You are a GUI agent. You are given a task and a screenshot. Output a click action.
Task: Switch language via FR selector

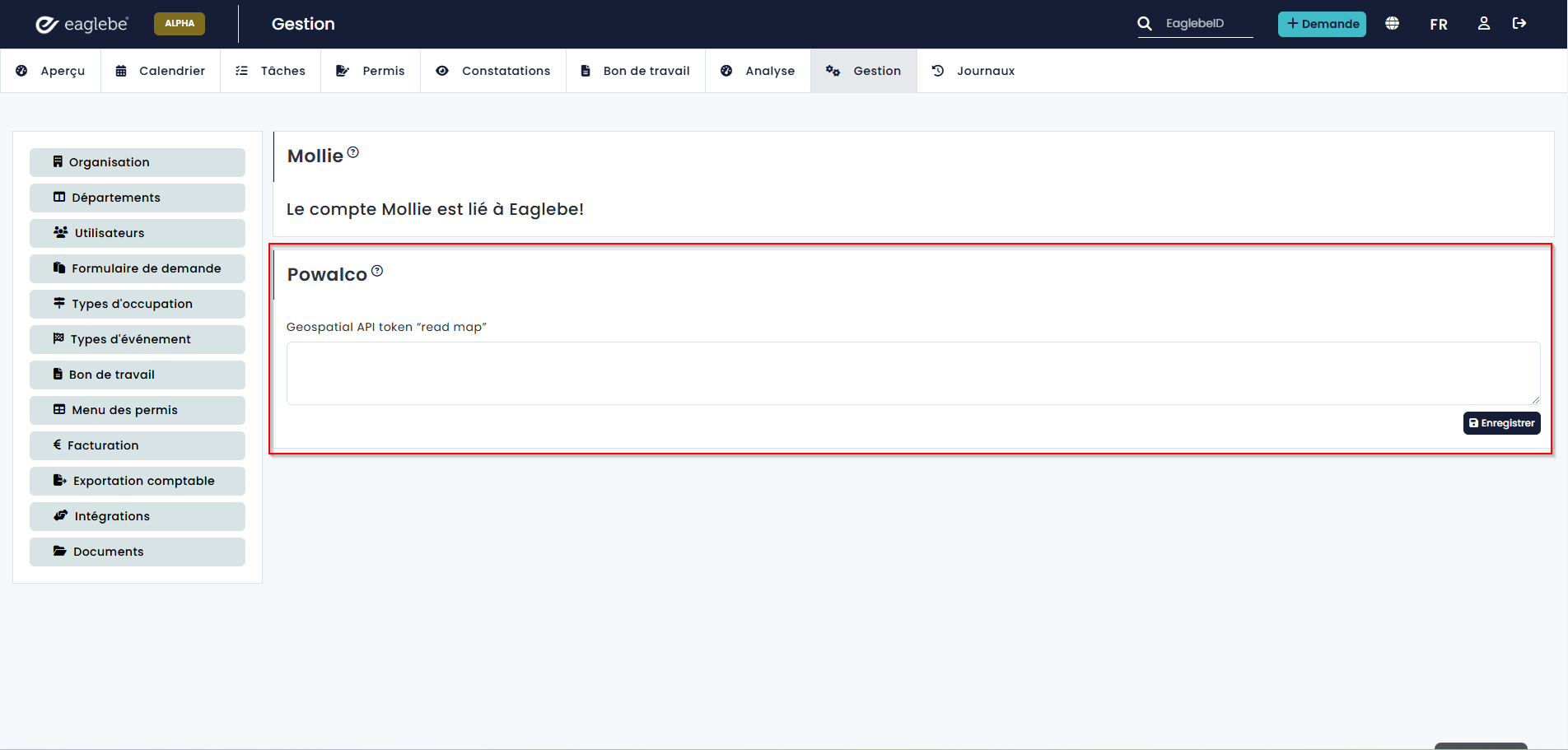pos(1439,25)
